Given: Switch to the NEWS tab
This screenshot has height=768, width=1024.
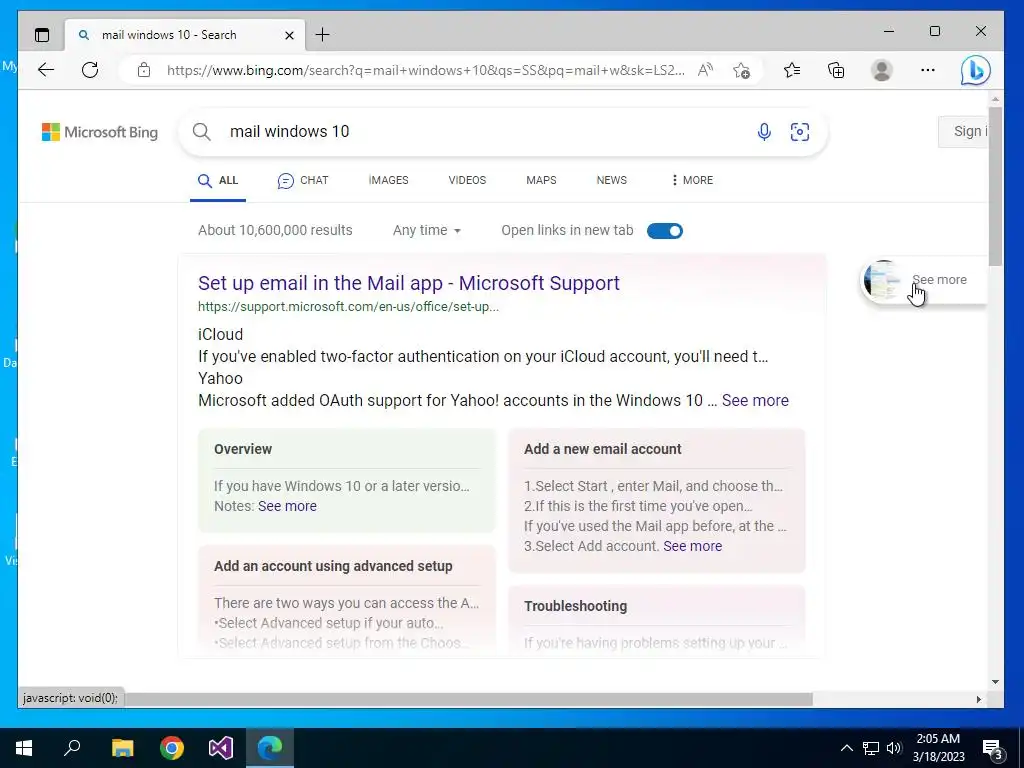Looking at the screenshot, I should (611, 180).
